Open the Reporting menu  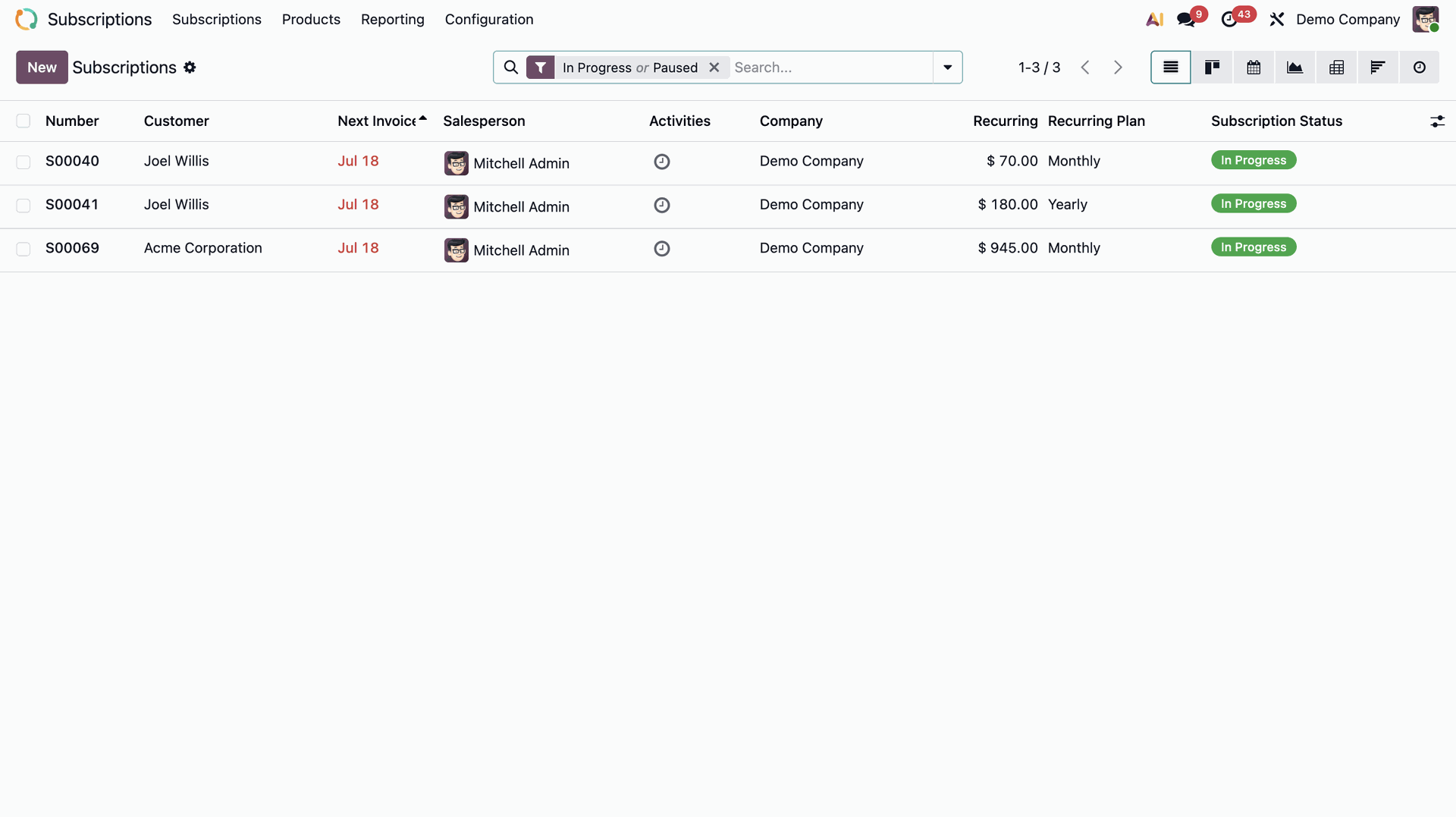pos(392,20)
